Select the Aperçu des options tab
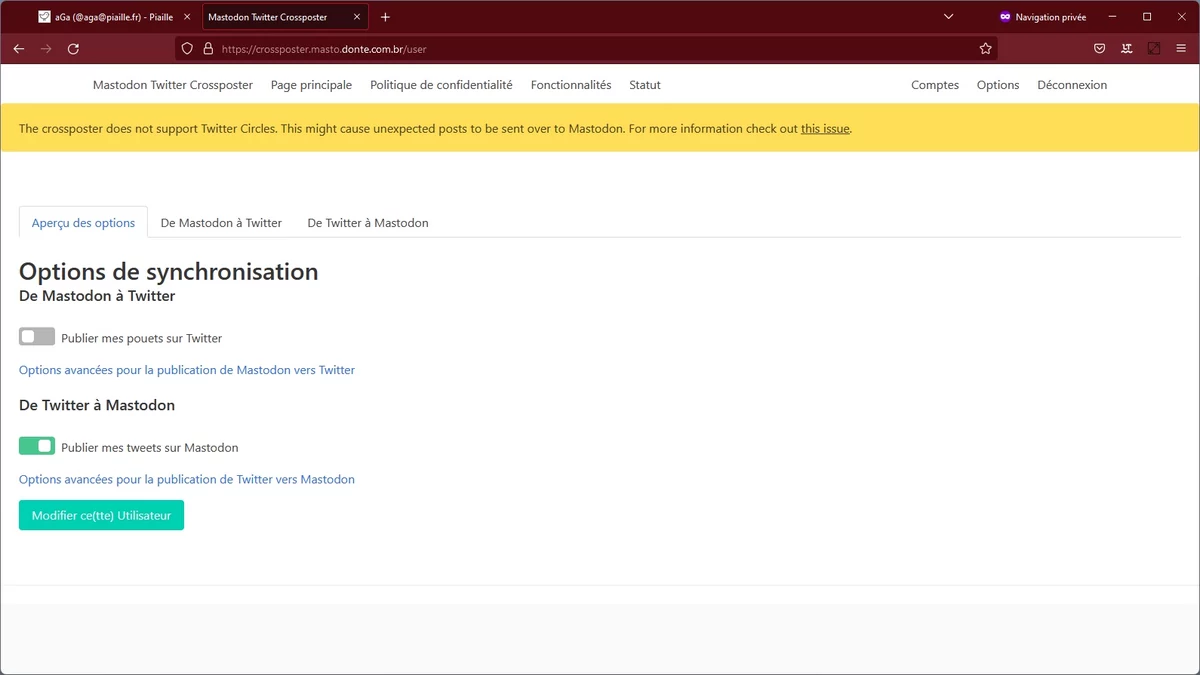Screen dimensions: 1200x675 pos(83,222)
